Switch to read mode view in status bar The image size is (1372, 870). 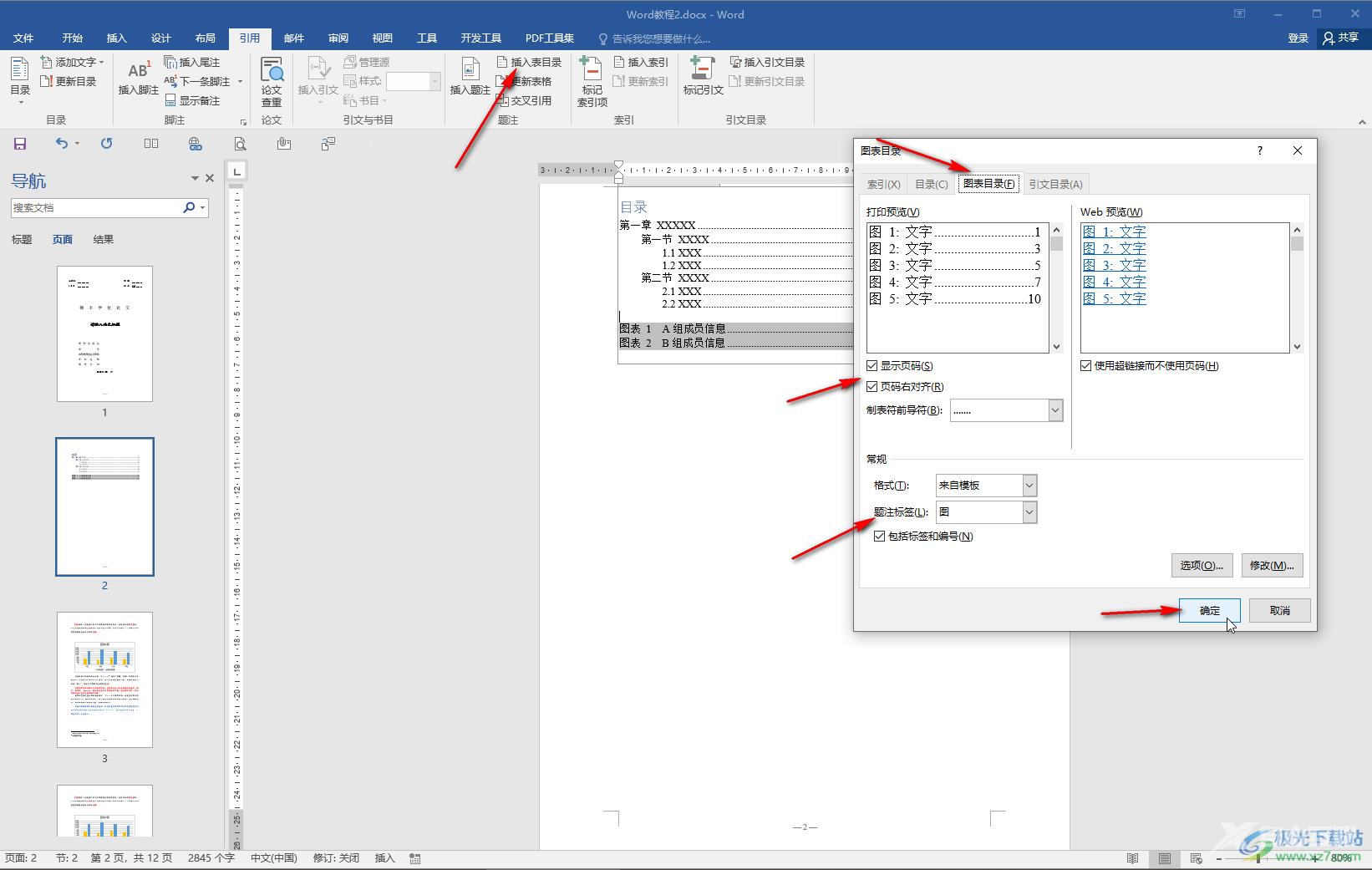point(1132,858)
